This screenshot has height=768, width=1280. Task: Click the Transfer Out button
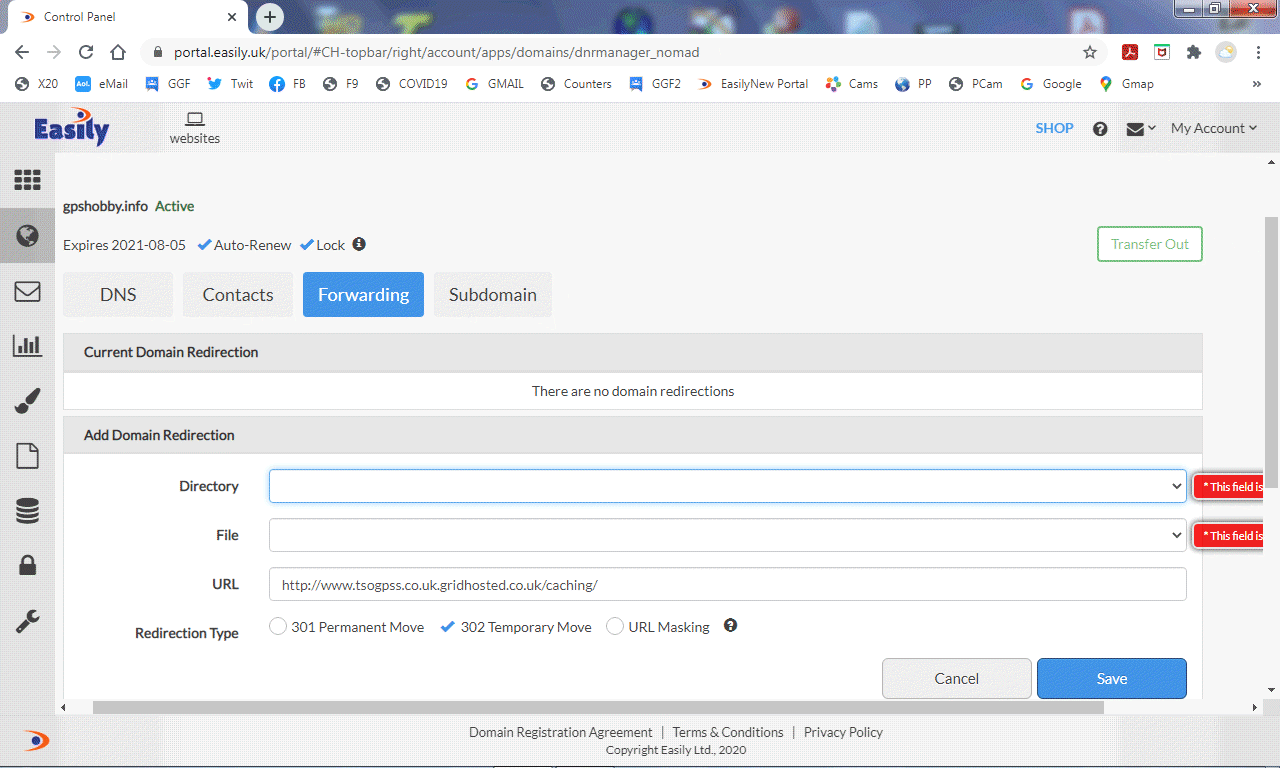pos(1150,244)
